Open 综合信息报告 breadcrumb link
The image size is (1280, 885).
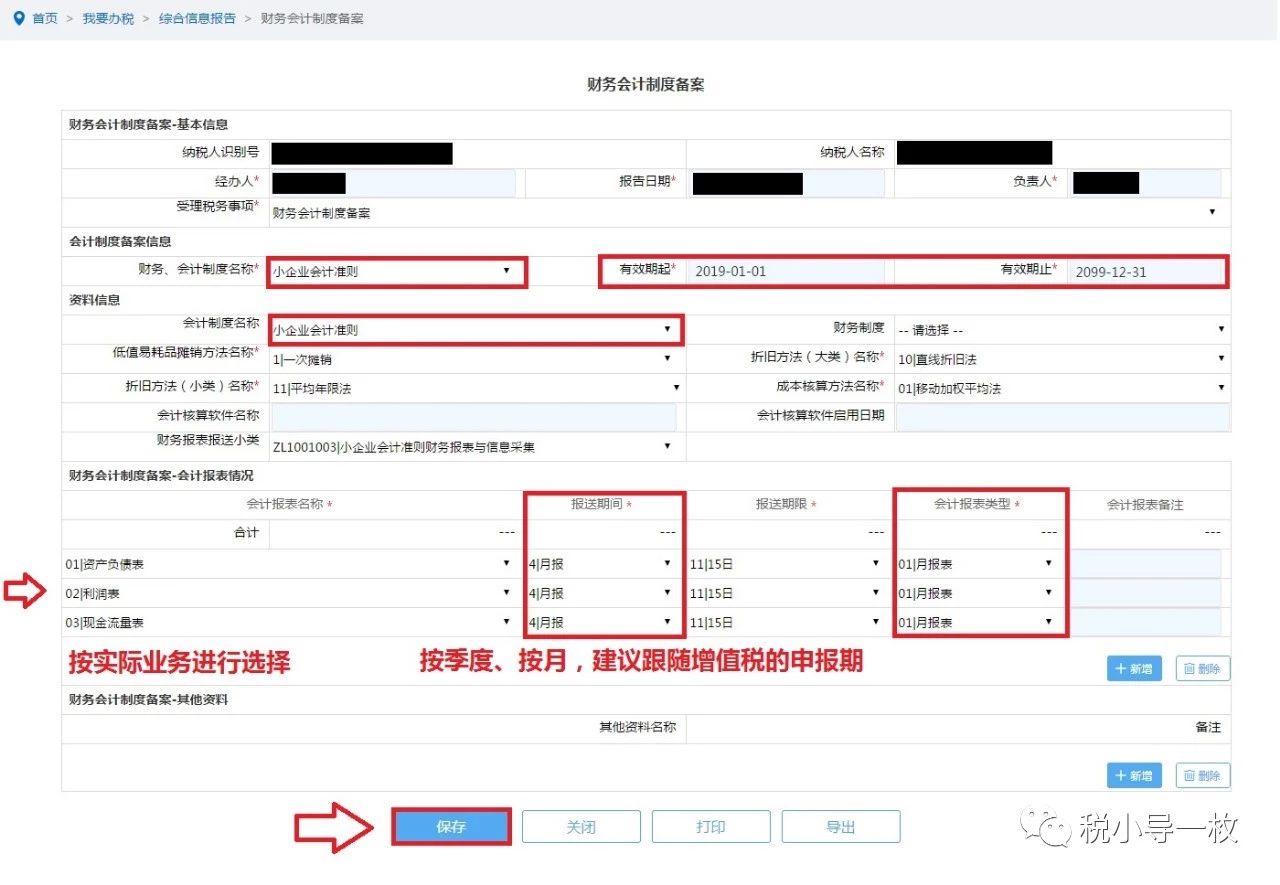197,19
